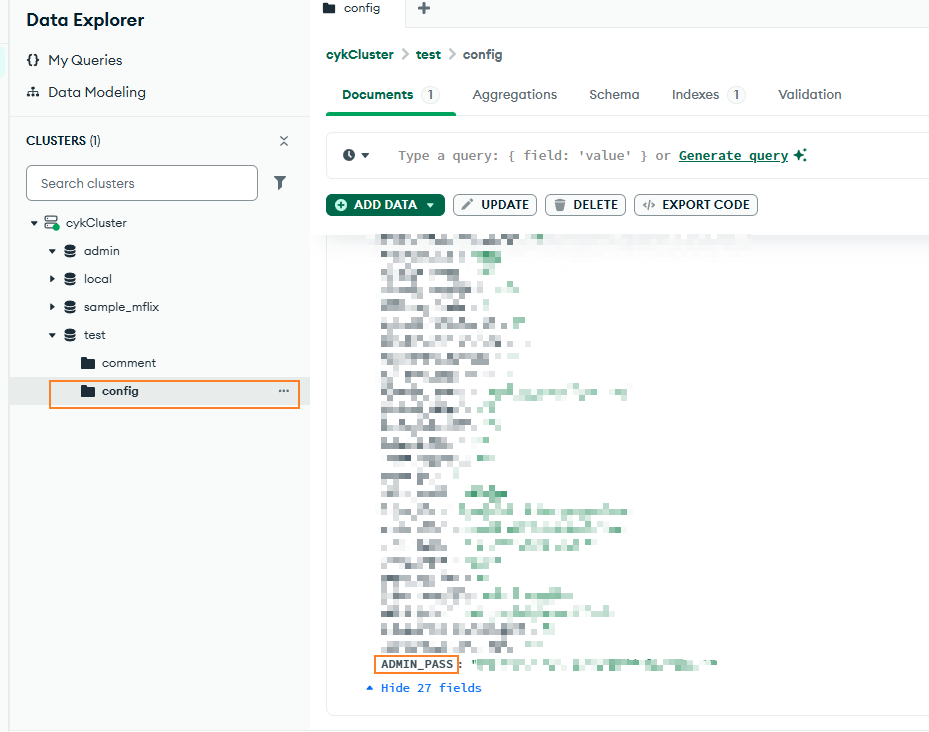929x732 pixels.
Task: Click the Hide 27 fields link
Action: click(x=431, y=688)
